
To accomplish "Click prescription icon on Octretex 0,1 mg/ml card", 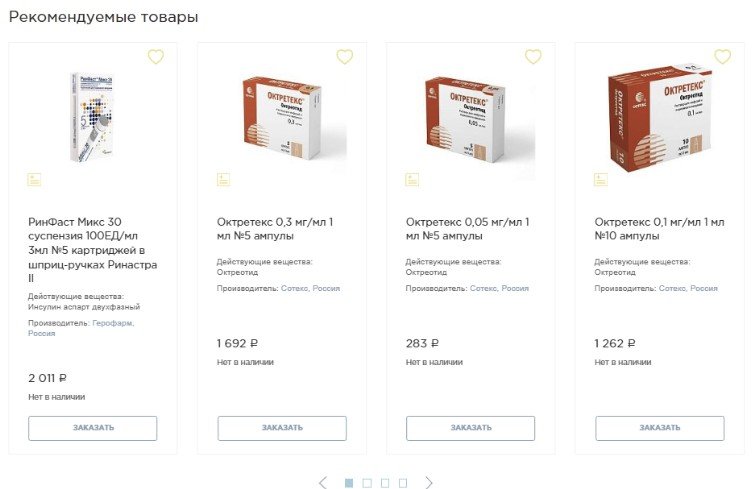I will click(x=601, y=179).
